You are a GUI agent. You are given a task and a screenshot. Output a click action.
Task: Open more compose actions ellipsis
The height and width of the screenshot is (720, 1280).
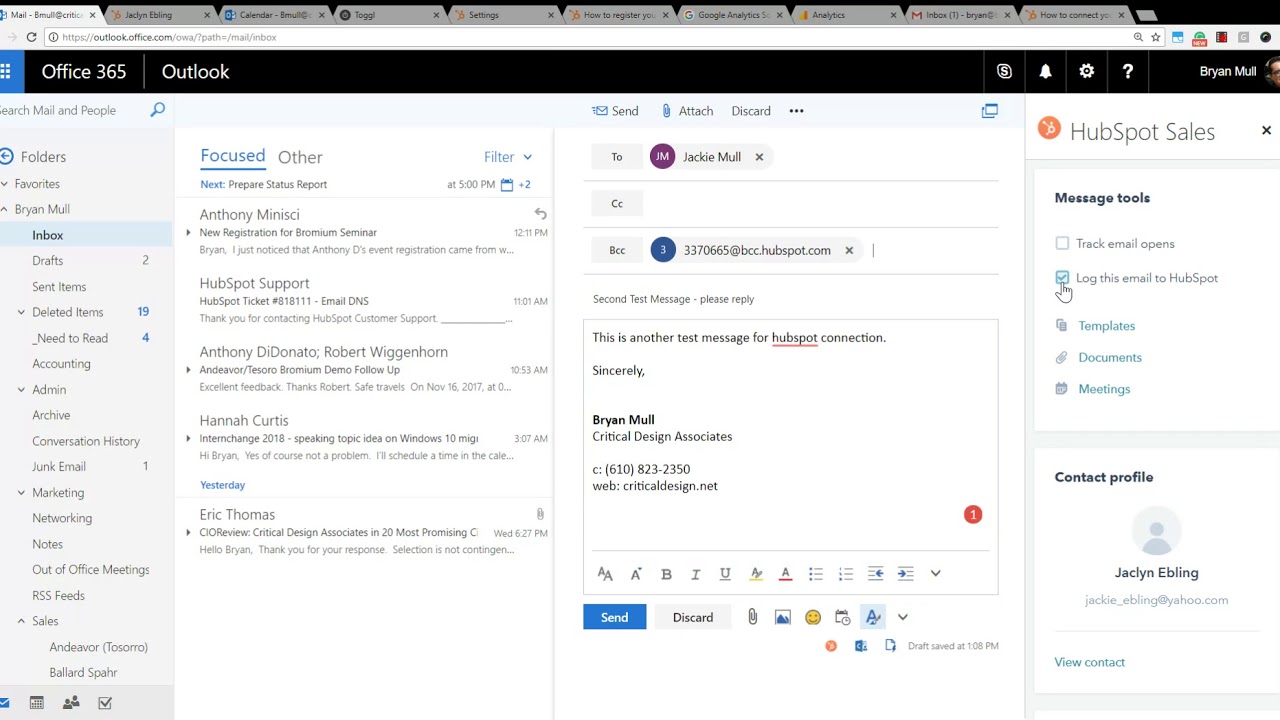click(x=796, y=111)
